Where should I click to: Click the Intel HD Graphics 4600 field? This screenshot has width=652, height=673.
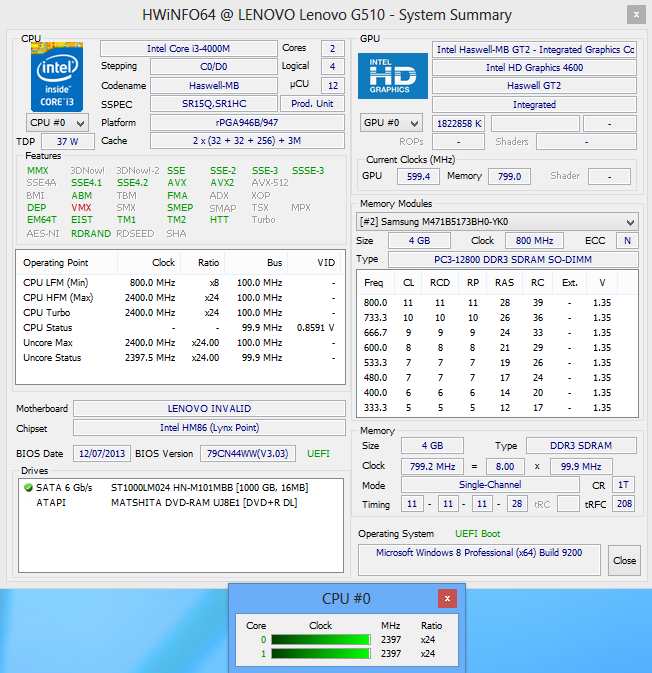534,67
